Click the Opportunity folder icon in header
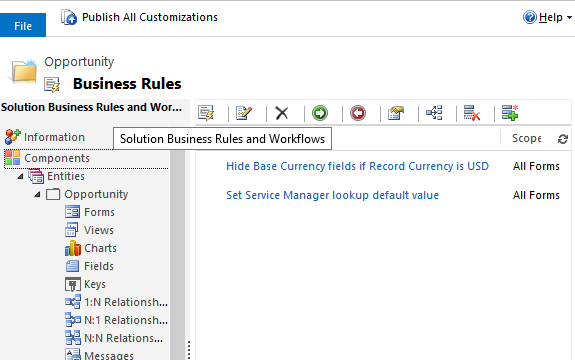Image resolution: width=575 pixels, height=360 pixels. point(23,71)
